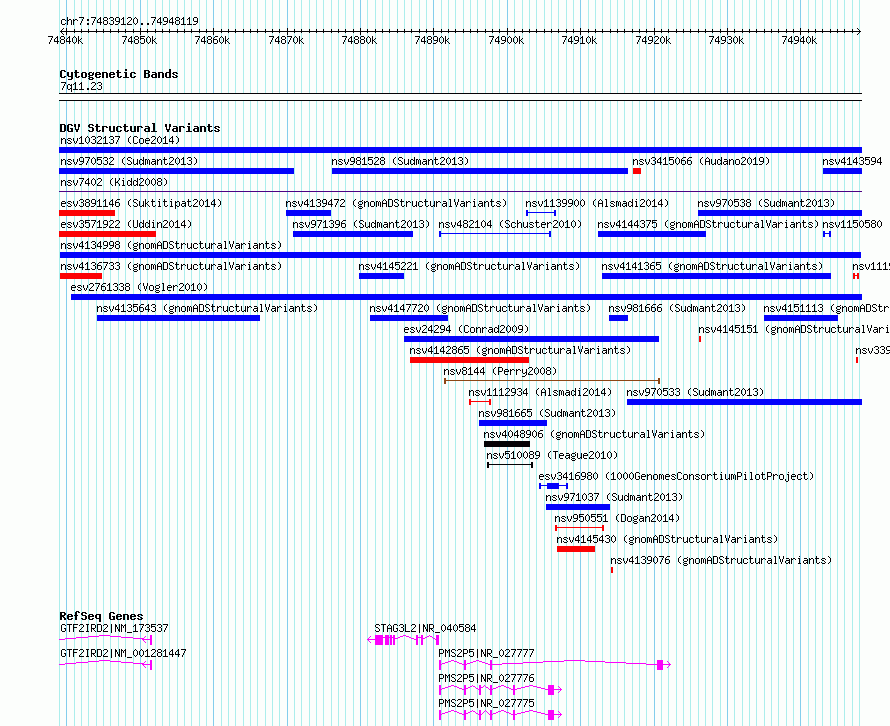Click the nsv4136733 gnomAD variant label
The image size is (890, 726).
171,266
